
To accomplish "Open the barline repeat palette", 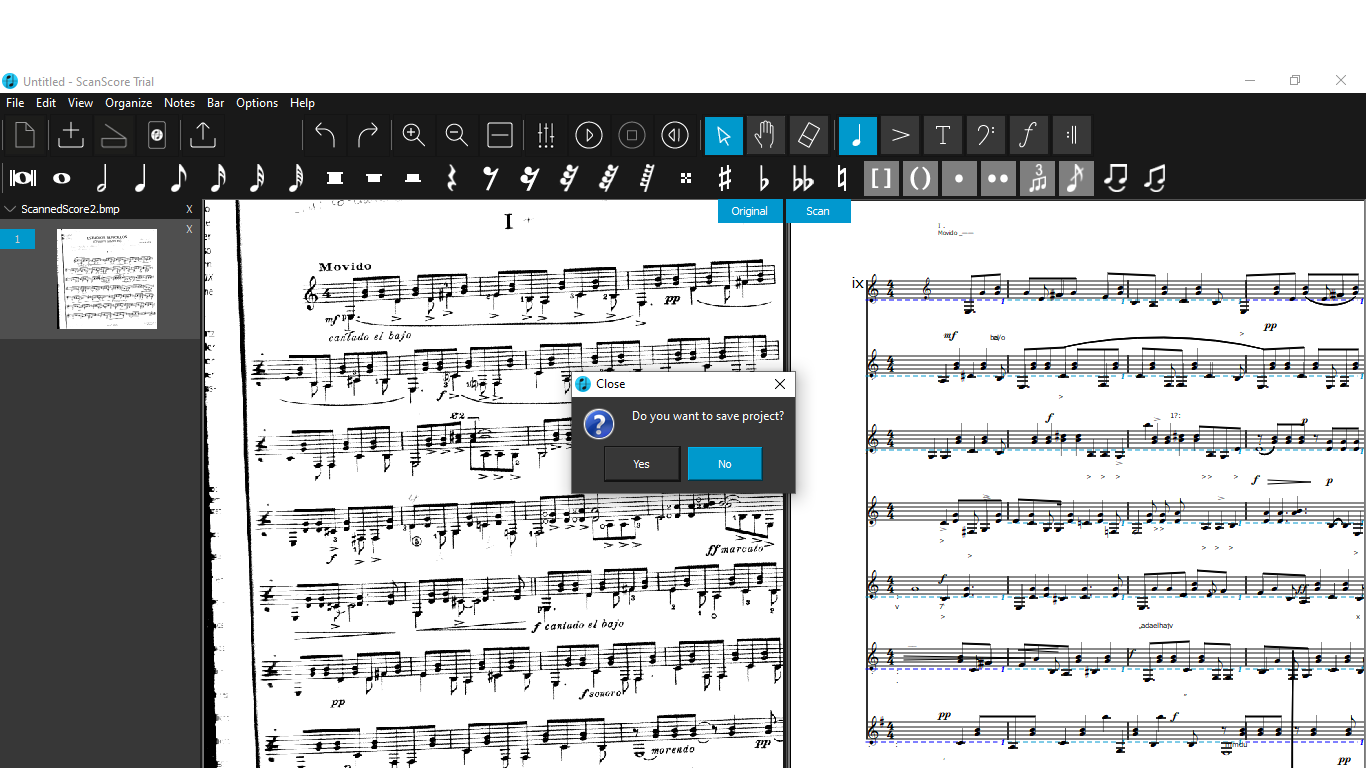I will pyautogui.click(x=1071, y=135).
